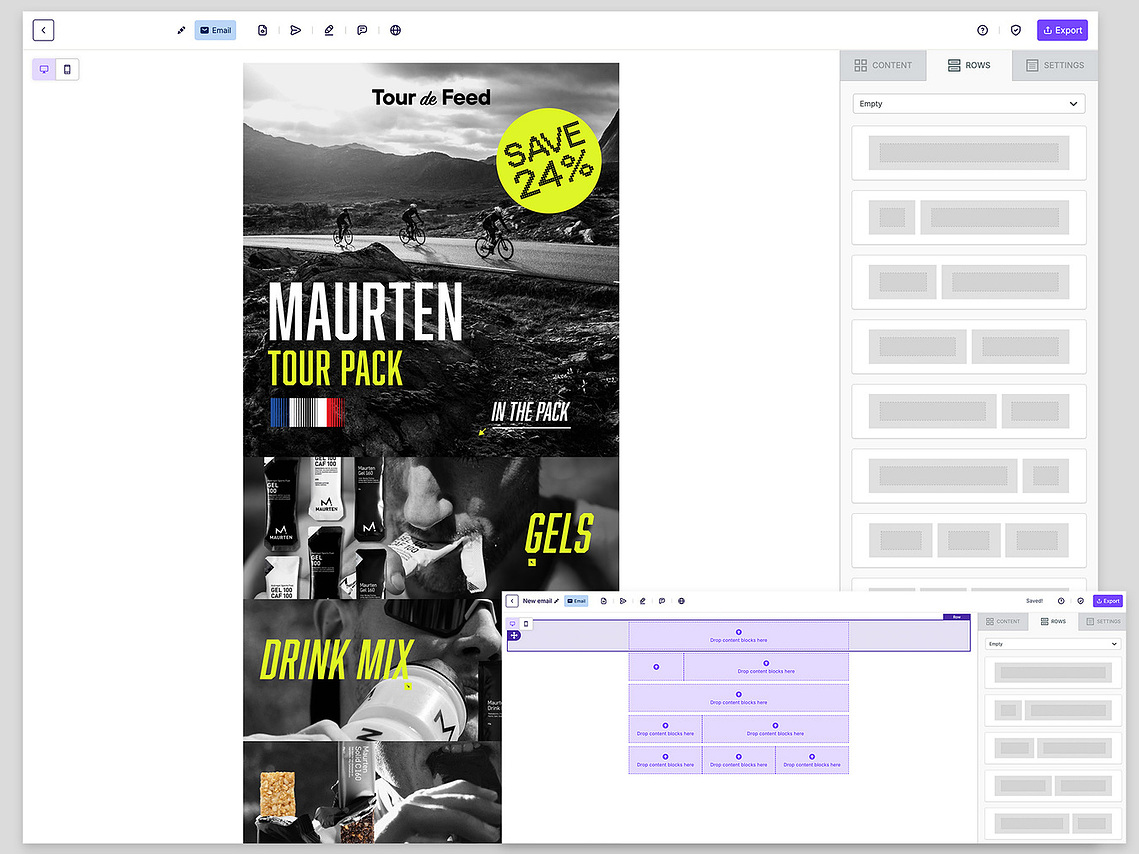Click the Tour de Feed logo
Image resolution: width=1139 pixels, height=854 pixels.
click(431, 97)
